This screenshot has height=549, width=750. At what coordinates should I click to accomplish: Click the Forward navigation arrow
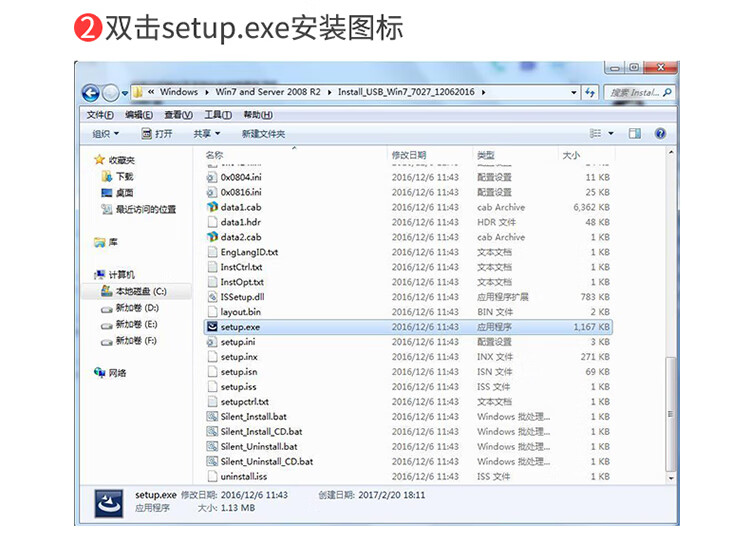(x=110, y=92)
